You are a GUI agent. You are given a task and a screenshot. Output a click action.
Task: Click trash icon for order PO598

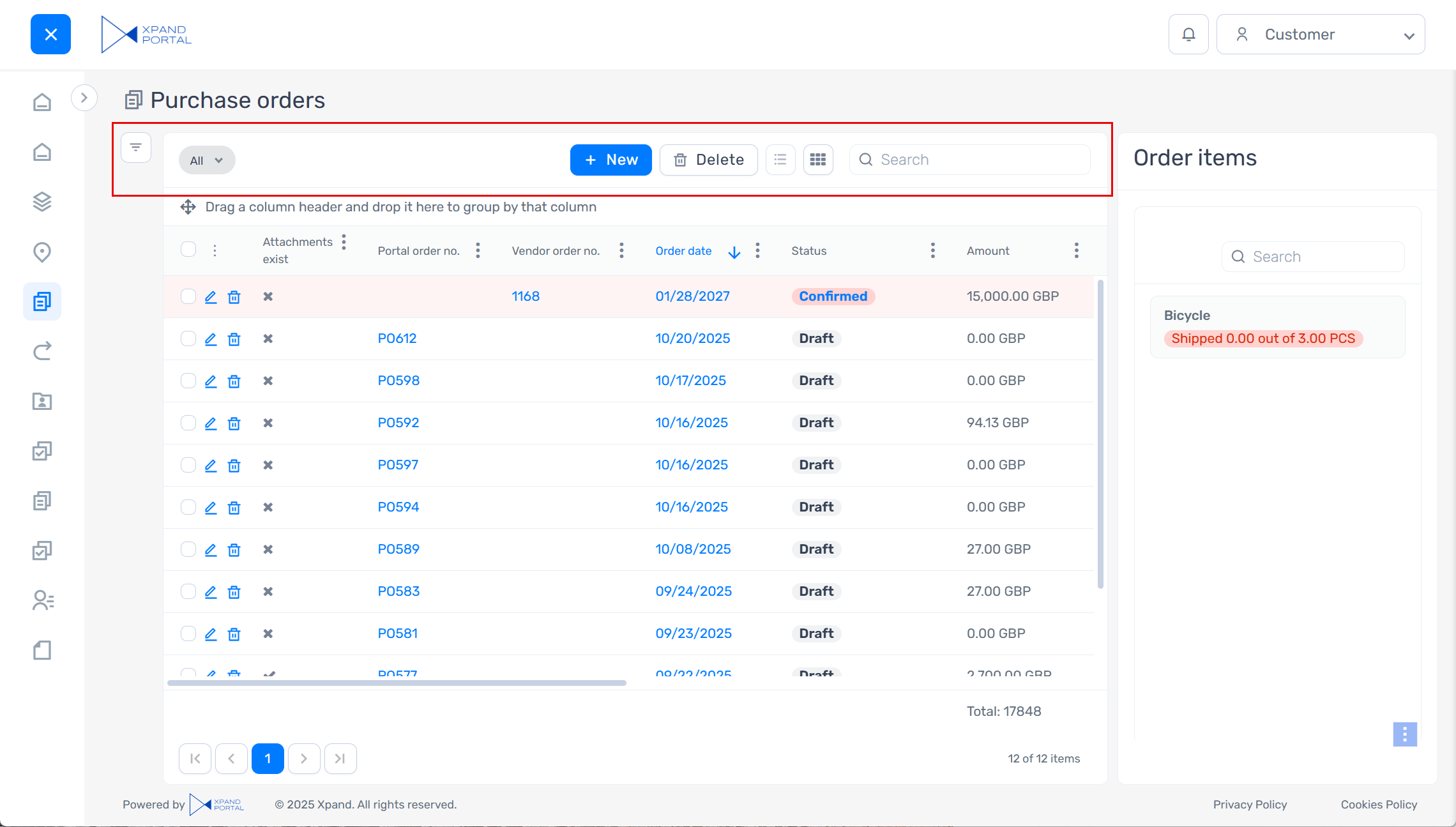pos(234,381)
